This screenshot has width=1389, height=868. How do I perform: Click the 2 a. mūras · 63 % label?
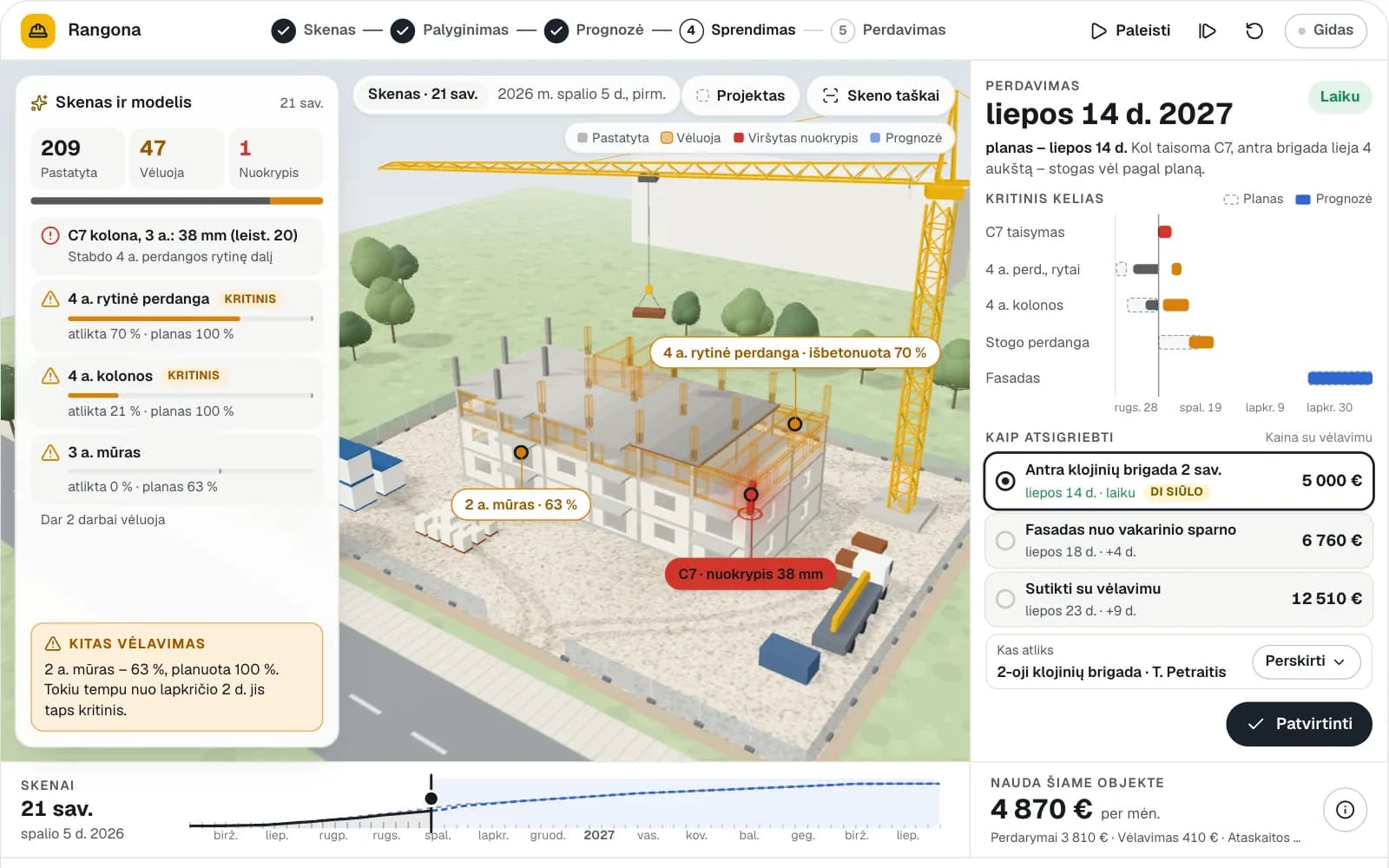521,505
